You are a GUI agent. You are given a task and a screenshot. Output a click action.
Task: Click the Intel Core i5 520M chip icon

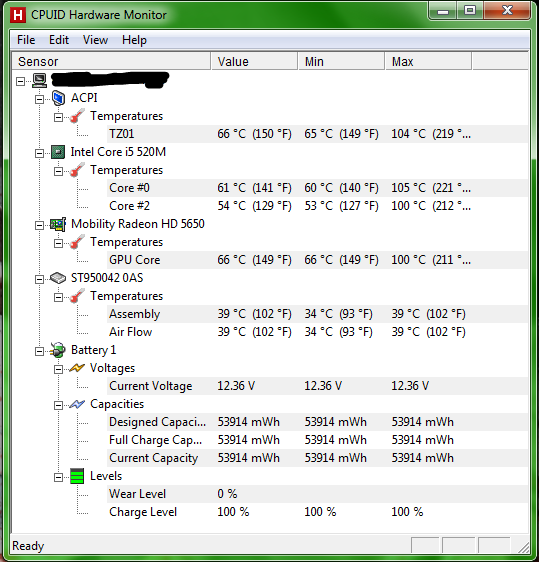[58, 152]
